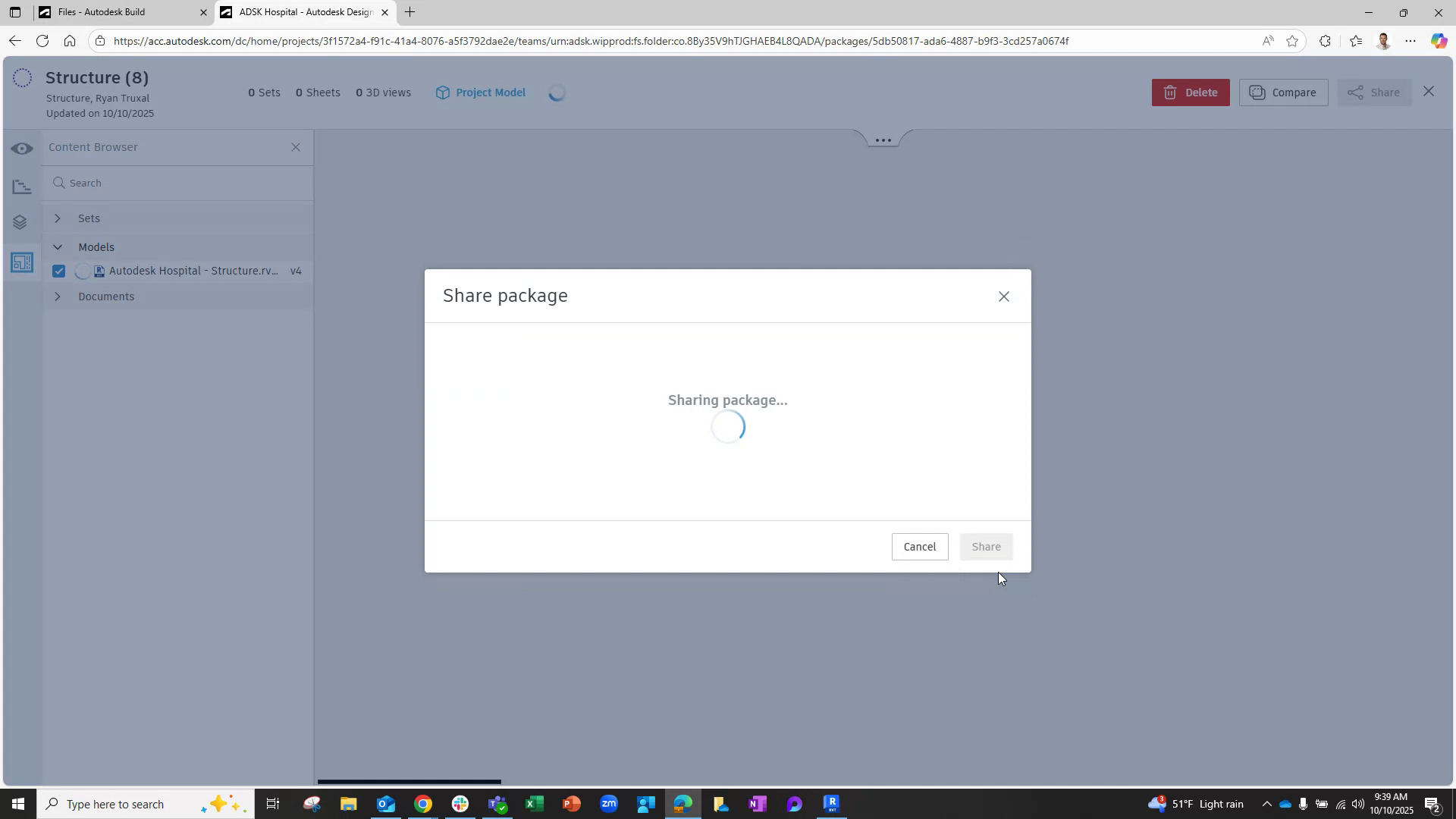Open the visibility views panel in sidebar
This screenshot has width=1456, height=819.
click(x=22, y=149)
